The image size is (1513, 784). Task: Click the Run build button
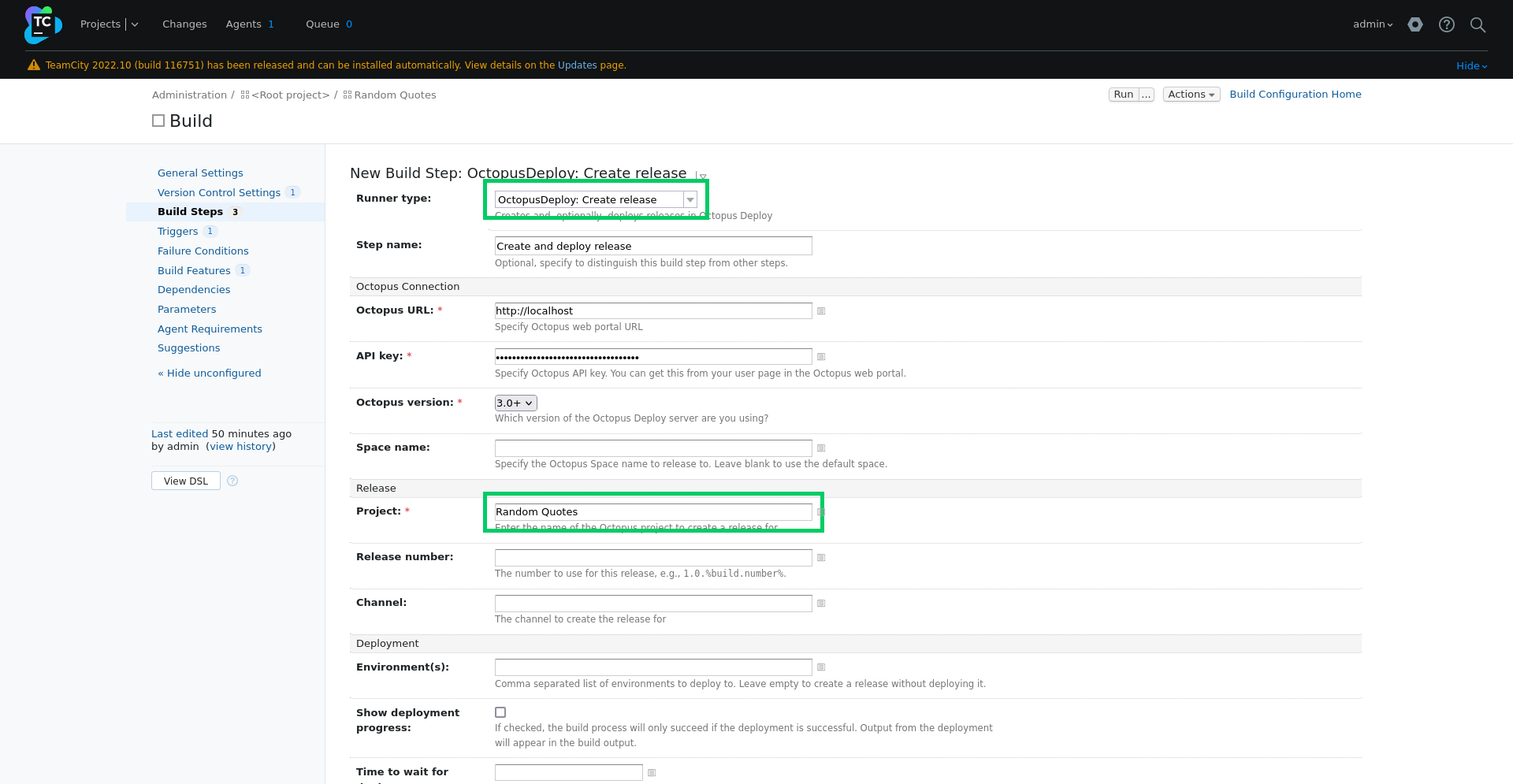(x=1124, y=95)
